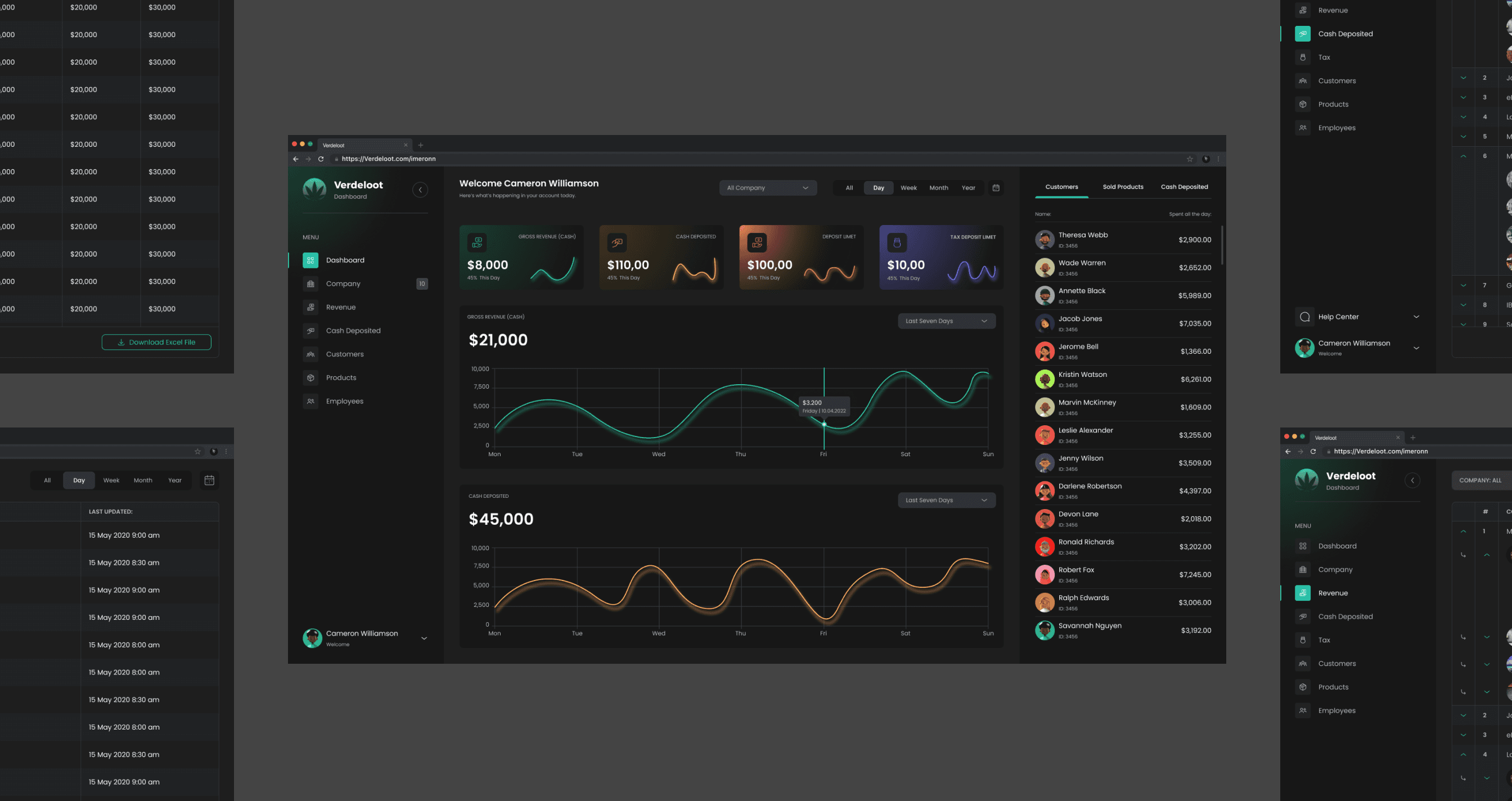Image resolution: width=1512 pixels, height=801 pixels.
Task: Collapse the sidebar with the arrow beside Verdeloot
Action: coord(420,190)
